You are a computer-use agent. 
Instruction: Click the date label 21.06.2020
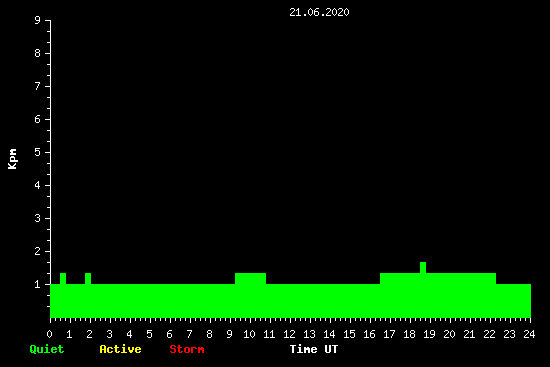319,12
